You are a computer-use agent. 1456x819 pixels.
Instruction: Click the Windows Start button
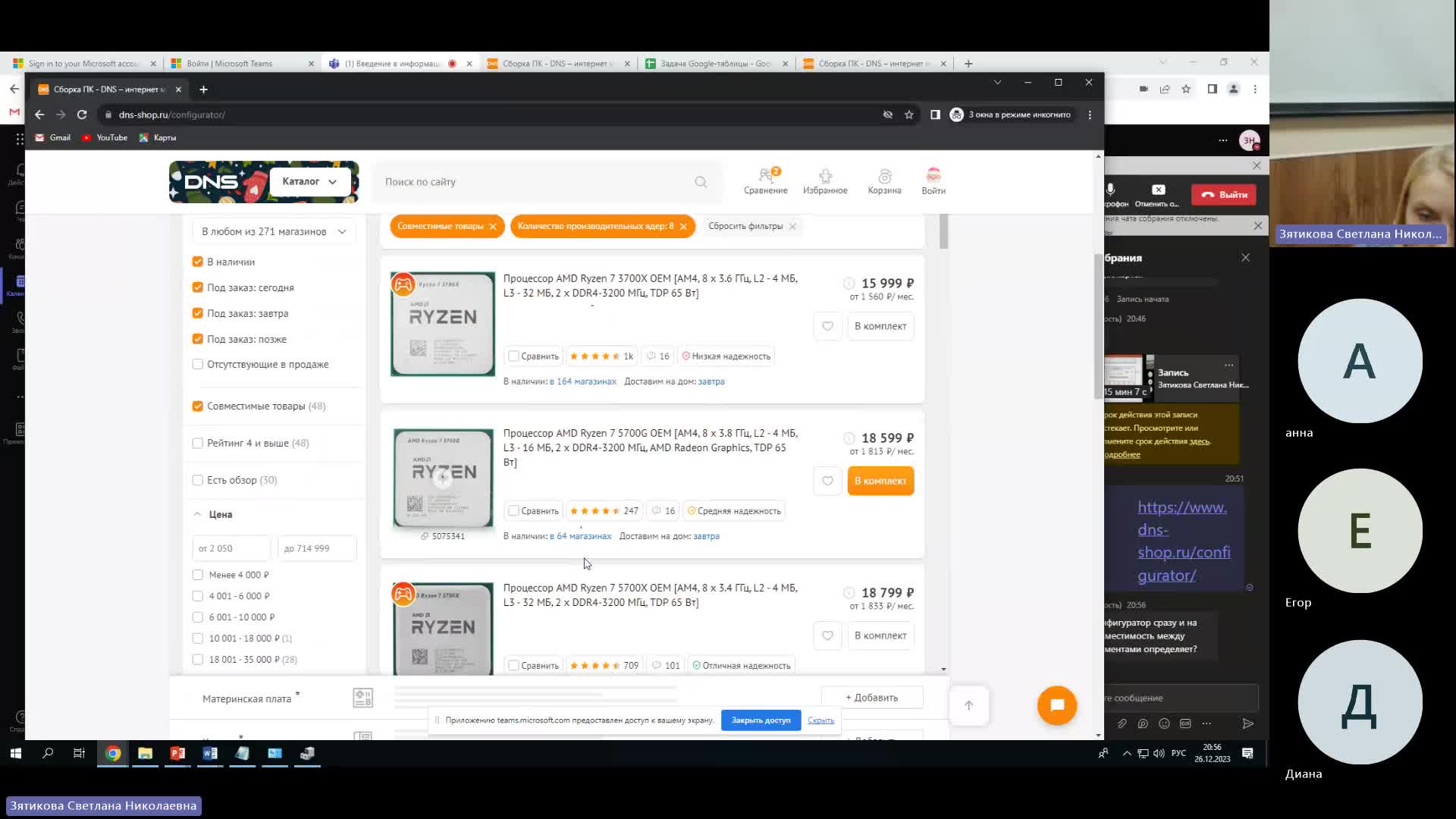tap(15, 753)
